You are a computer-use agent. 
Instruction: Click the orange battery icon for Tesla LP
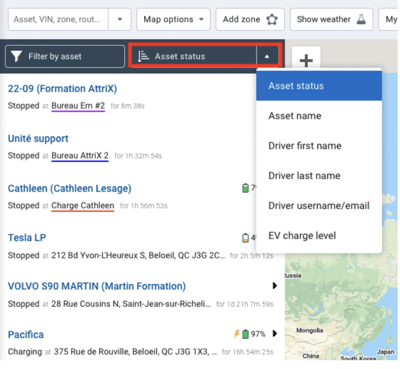(245, 238)
